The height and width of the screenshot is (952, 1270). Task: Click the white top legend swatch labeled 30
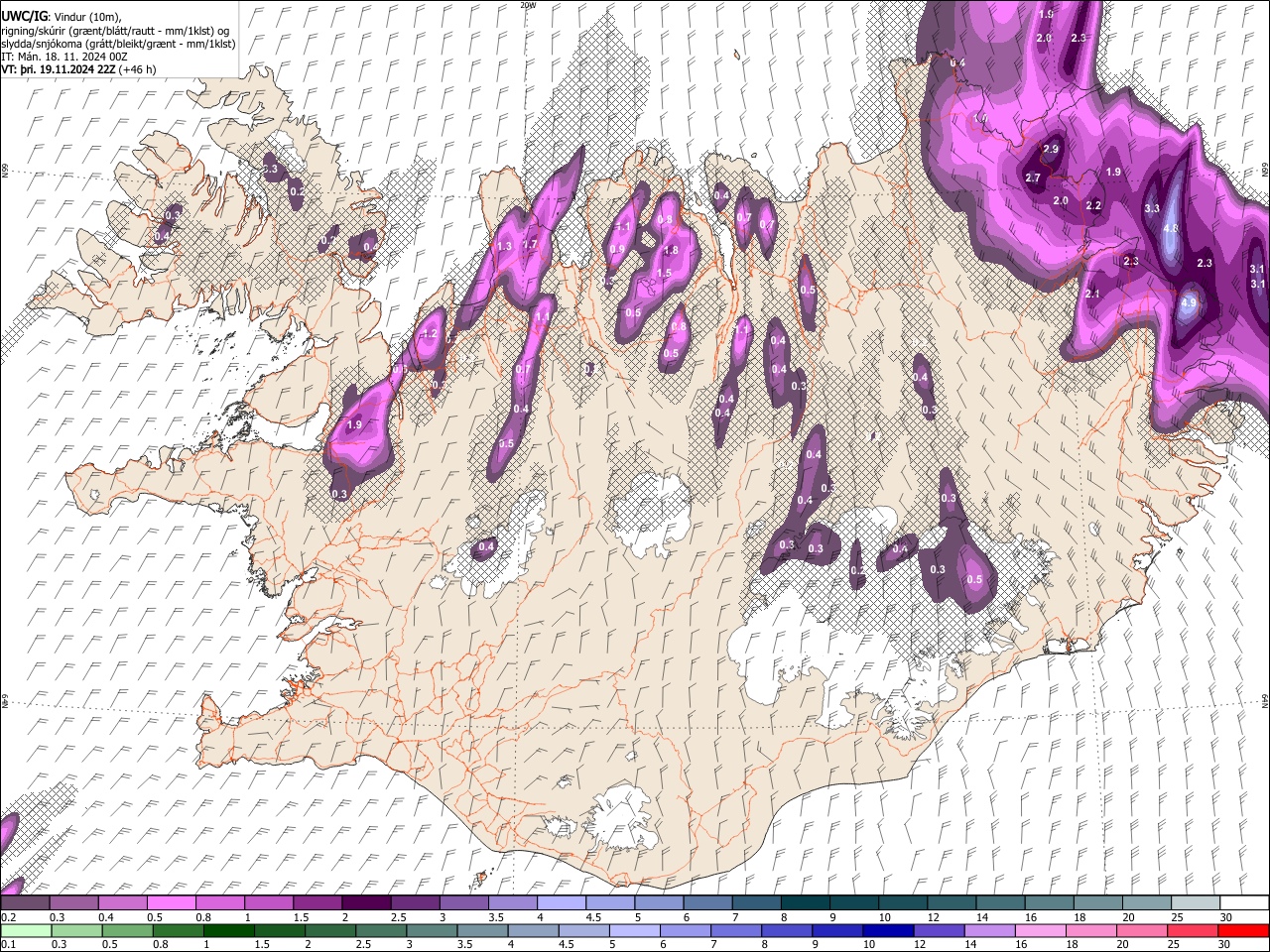pyautogui.click(x=1245, y=902)
